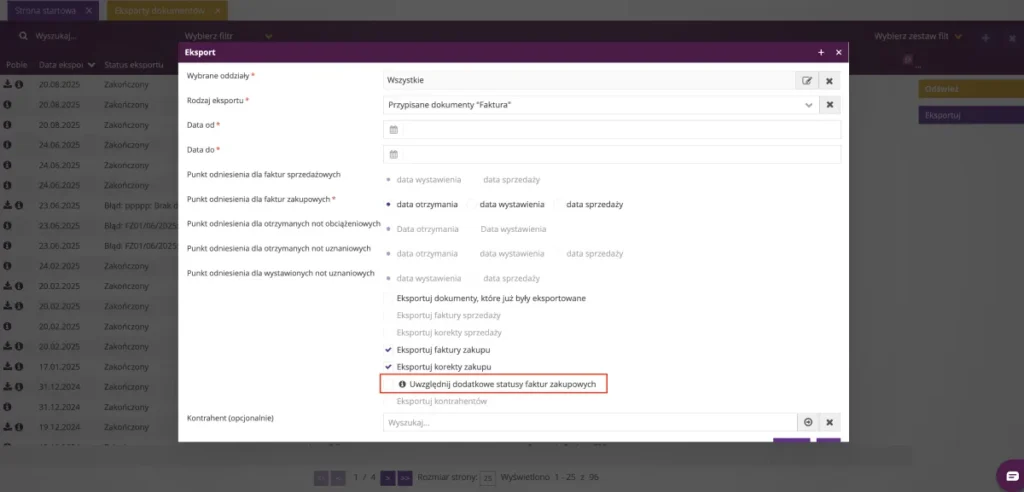Click the Kontrahent Wyszukaj search field

590,422
